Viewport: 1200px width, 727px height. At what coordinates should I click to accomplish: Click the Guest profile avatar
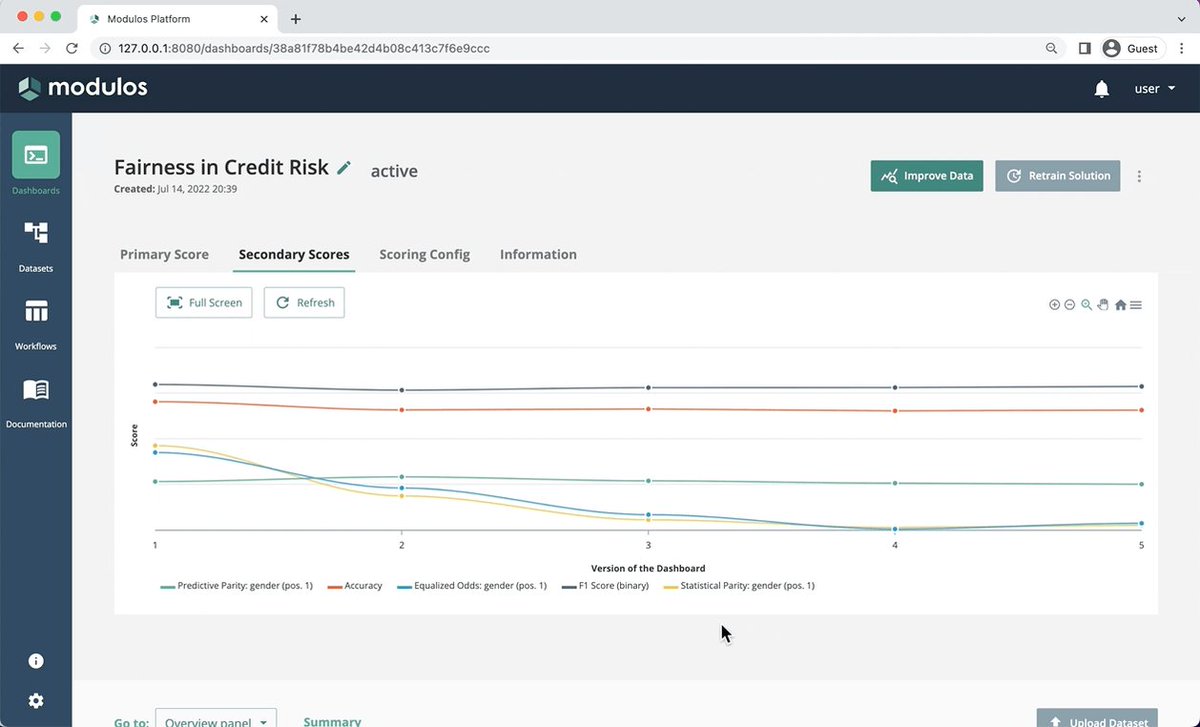pyautogui.click(x=1111, y=48)
